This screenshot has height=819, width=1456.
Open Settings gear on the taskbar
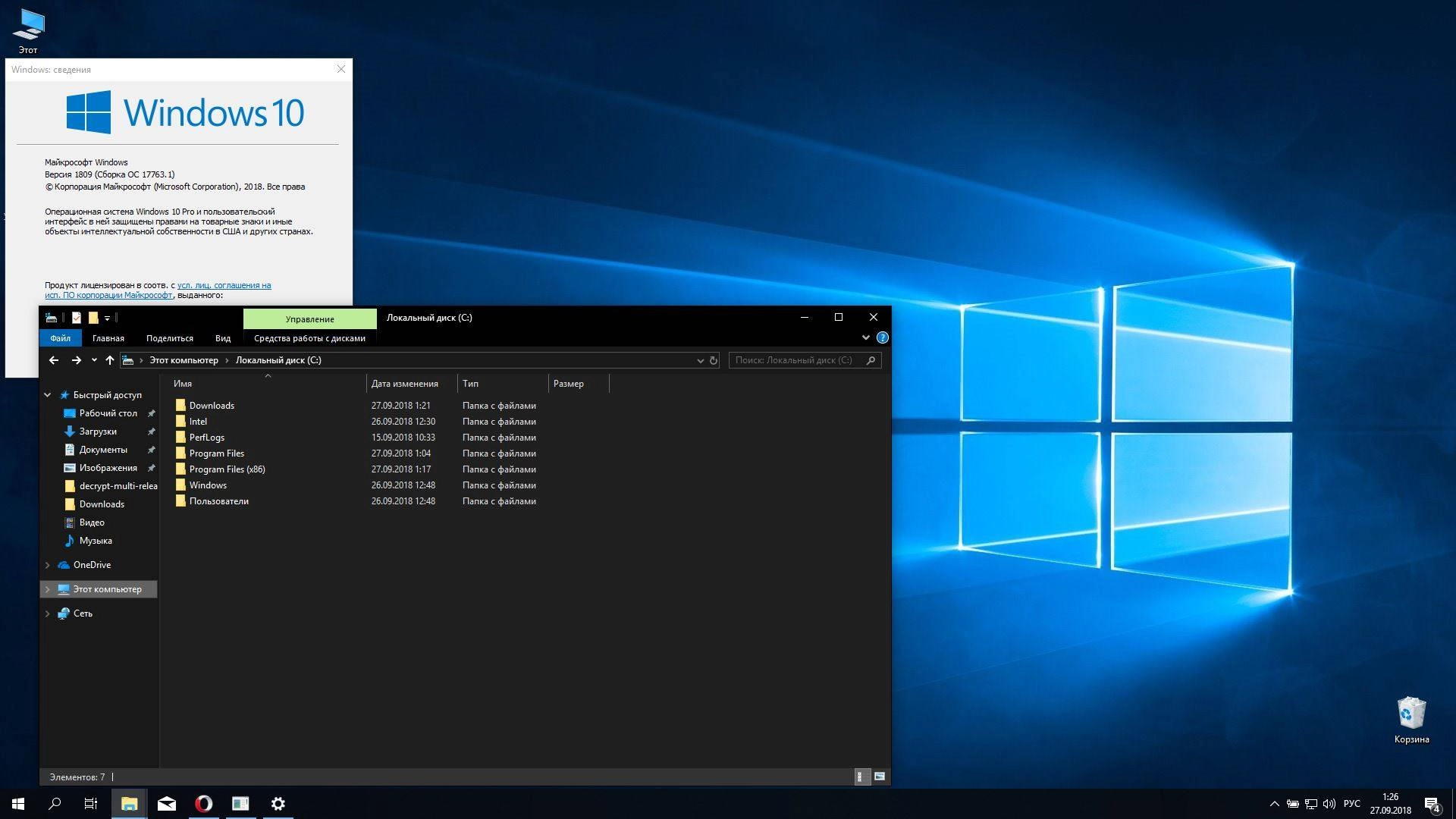(x=278, y=804)
